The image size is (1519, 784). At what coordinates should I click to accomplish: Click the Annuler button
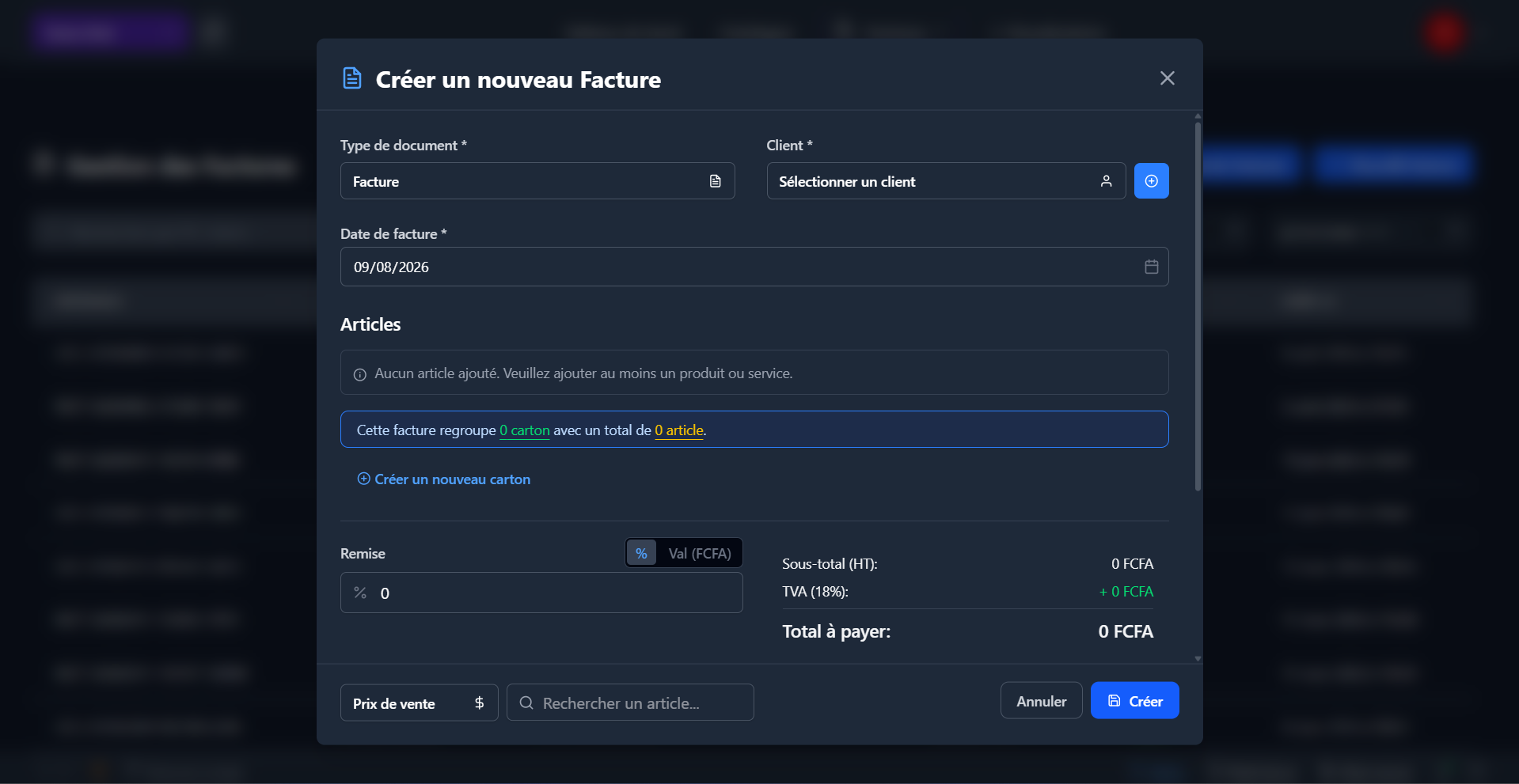pos(1041,701)
